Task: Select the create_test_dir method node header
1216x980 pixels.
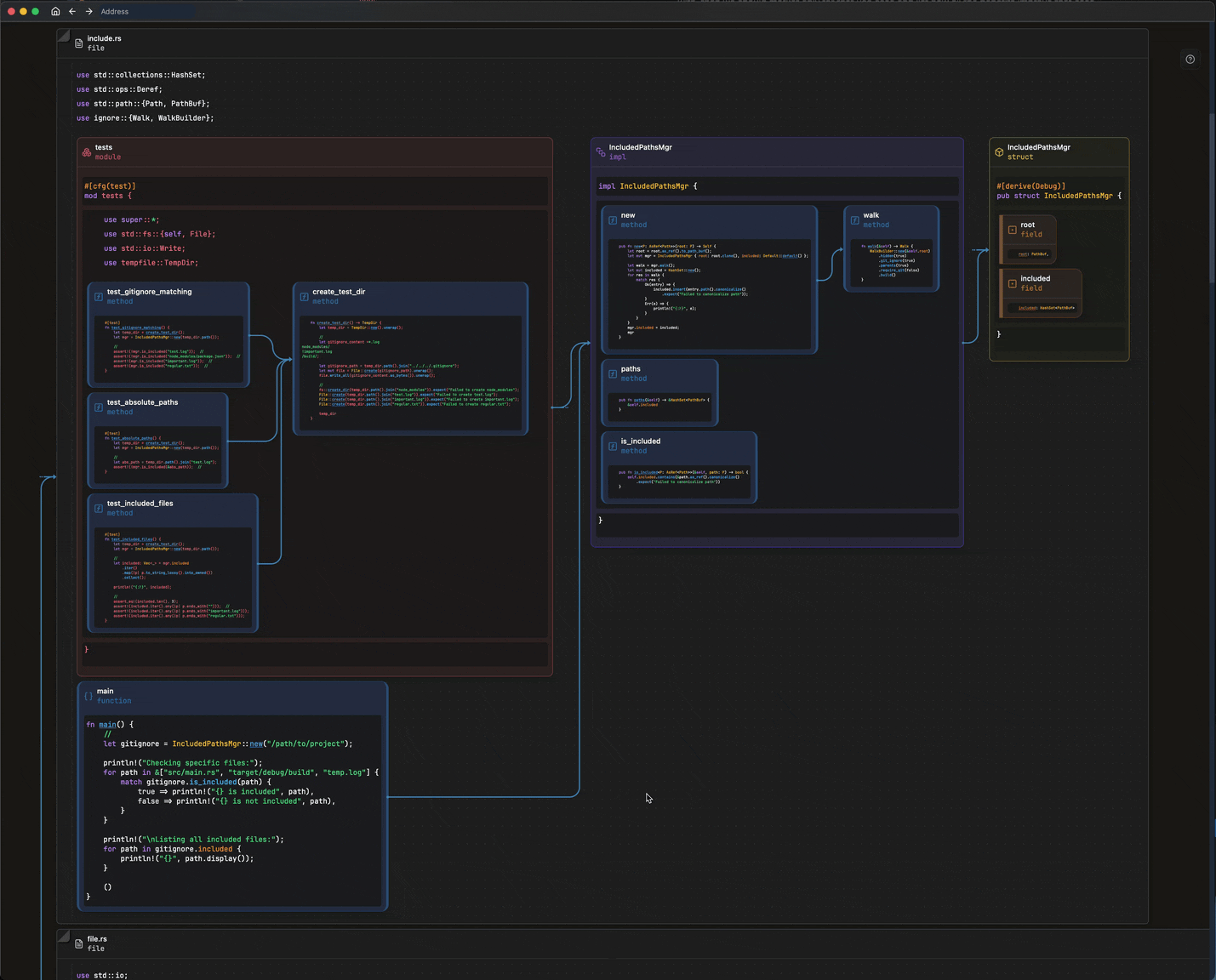Action: pos(339,292)
